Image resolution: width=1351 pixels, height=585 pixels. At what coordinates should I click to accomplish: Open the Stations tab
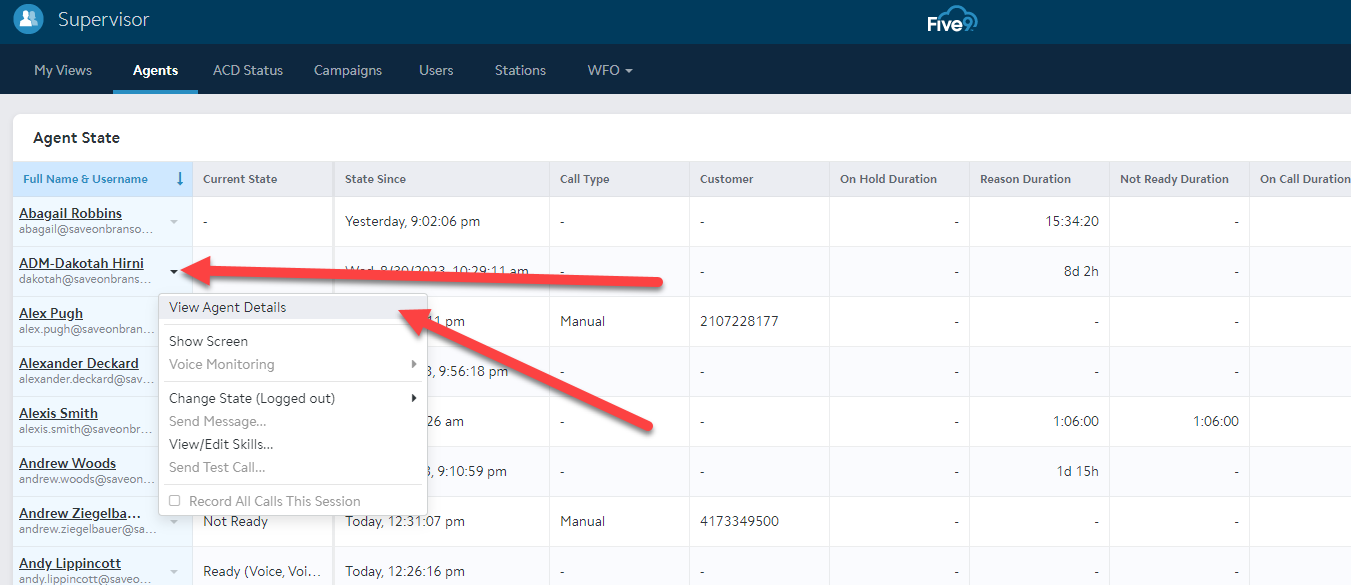[520, 70]
